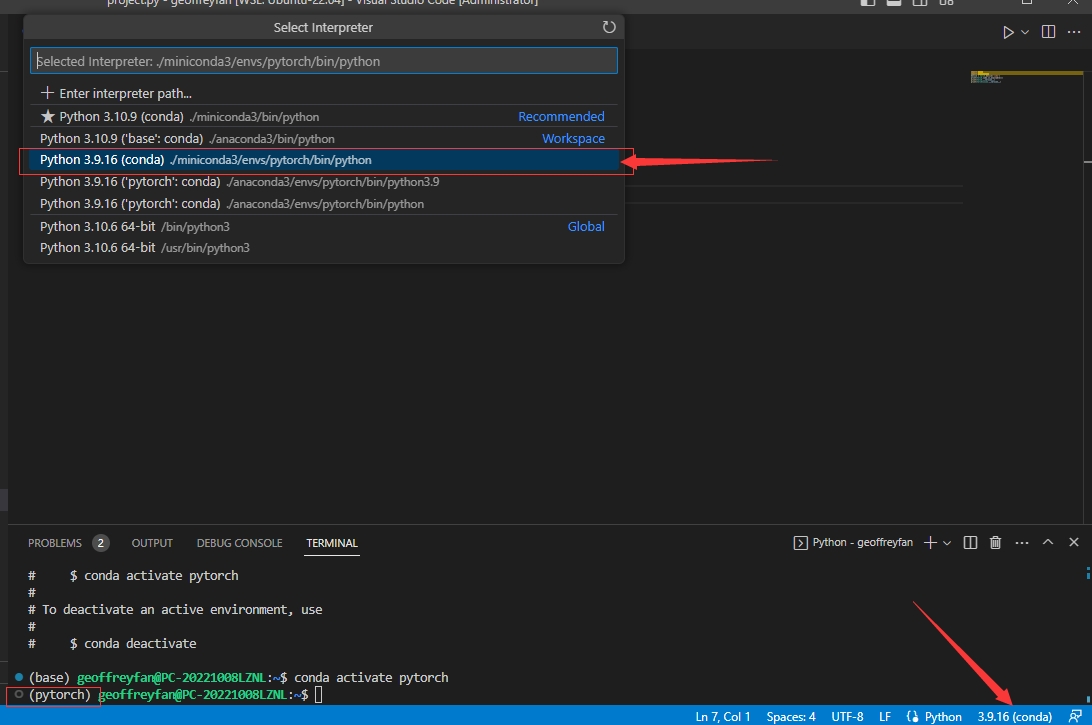Screen dimensions: 1092x725
Task: Run the Python file
Action: point(1008,32)
